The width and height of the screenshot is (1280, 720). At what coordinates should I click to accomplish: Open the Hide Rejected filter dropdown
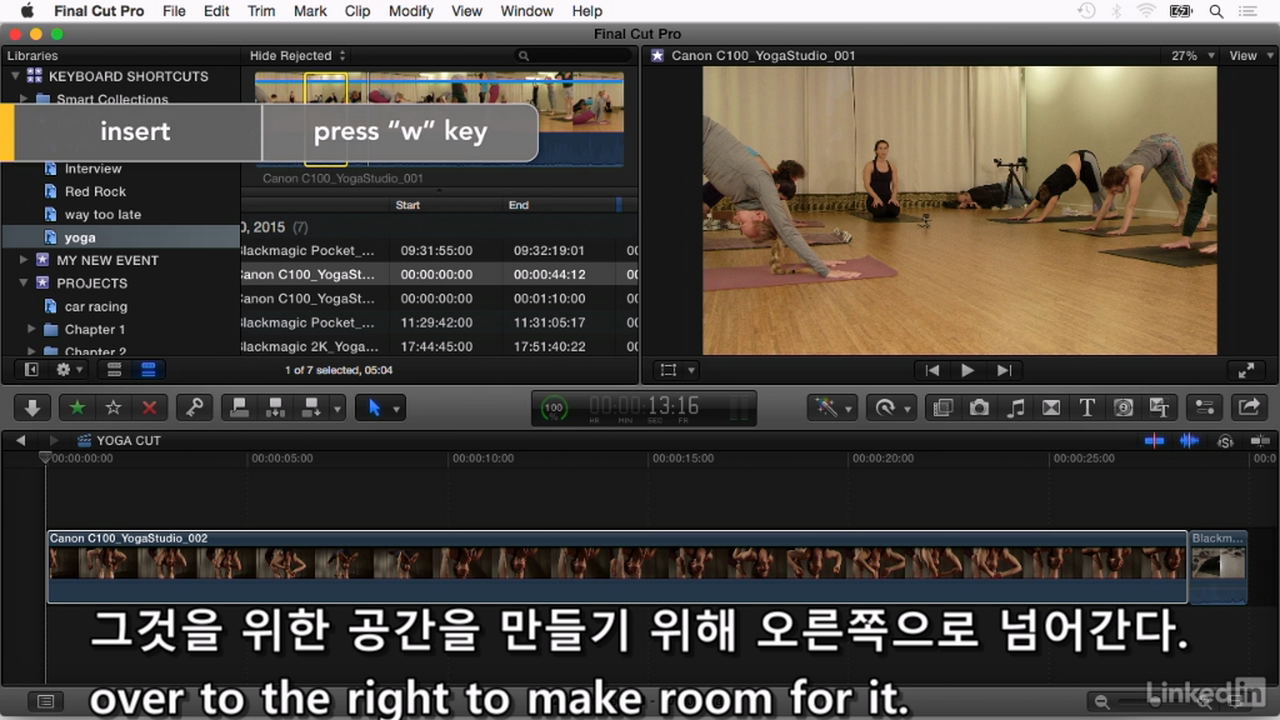pos(298,56)
